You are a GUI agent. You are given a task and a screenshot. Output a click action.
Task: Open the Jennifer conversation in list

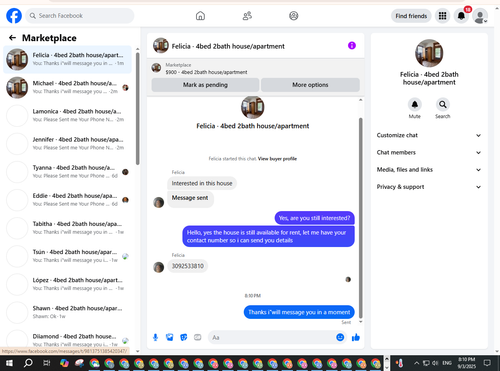pyautogui.click(x=68, y=144)
